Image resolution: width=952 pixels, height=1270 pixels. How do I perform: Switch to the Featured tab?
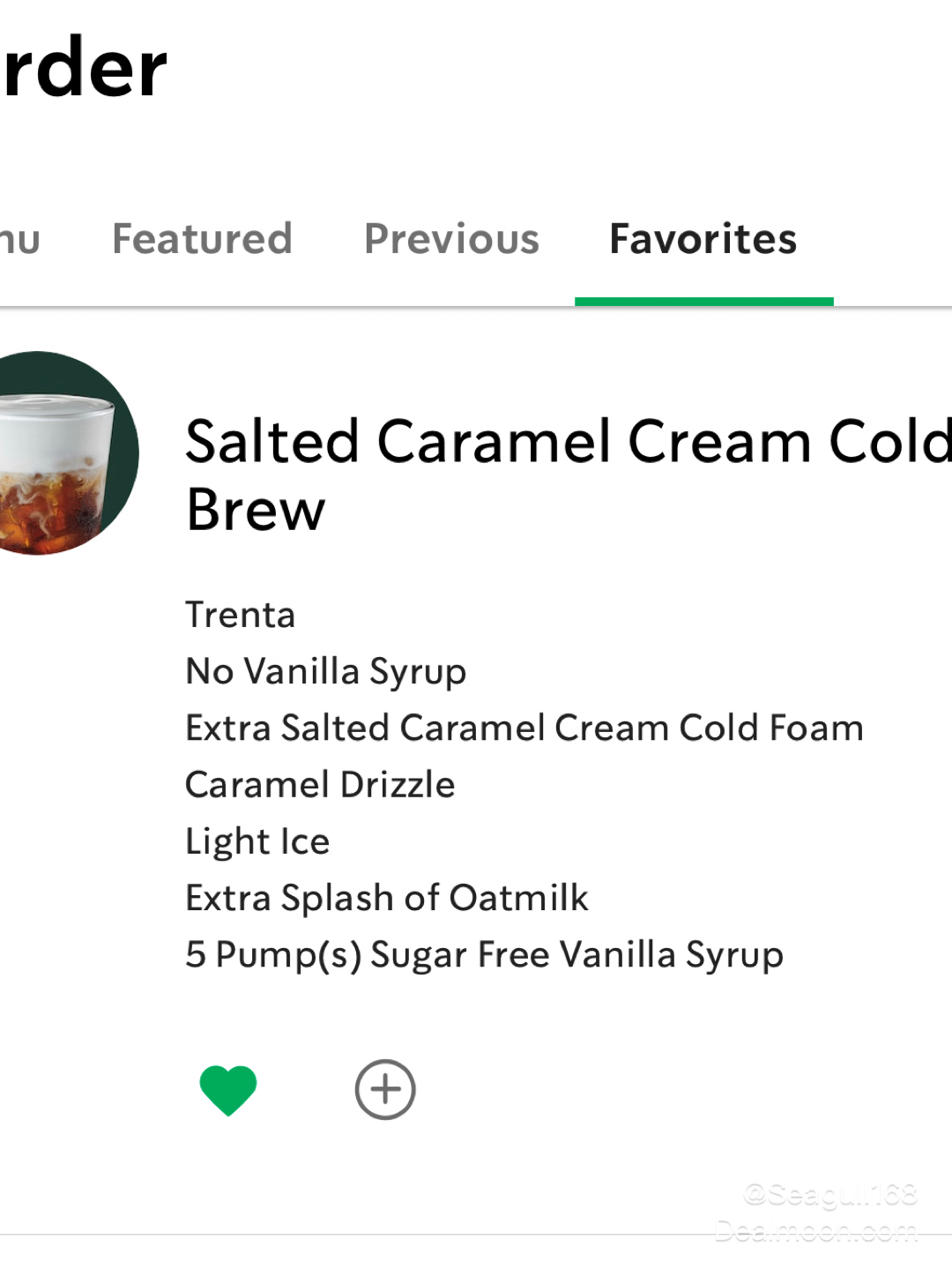coord(202,239)
